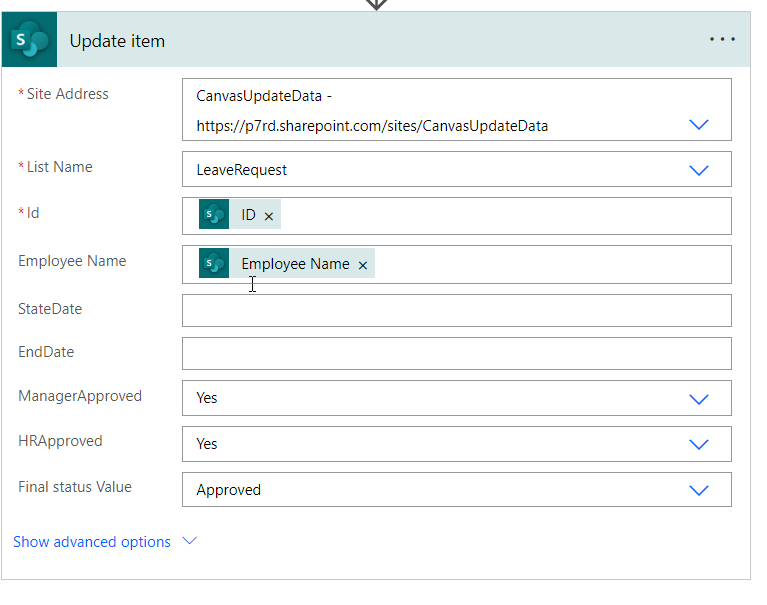Click the SharePoint icon on the ID token
The height and width of the screenshot is (605, 767).
pos(214,214)
